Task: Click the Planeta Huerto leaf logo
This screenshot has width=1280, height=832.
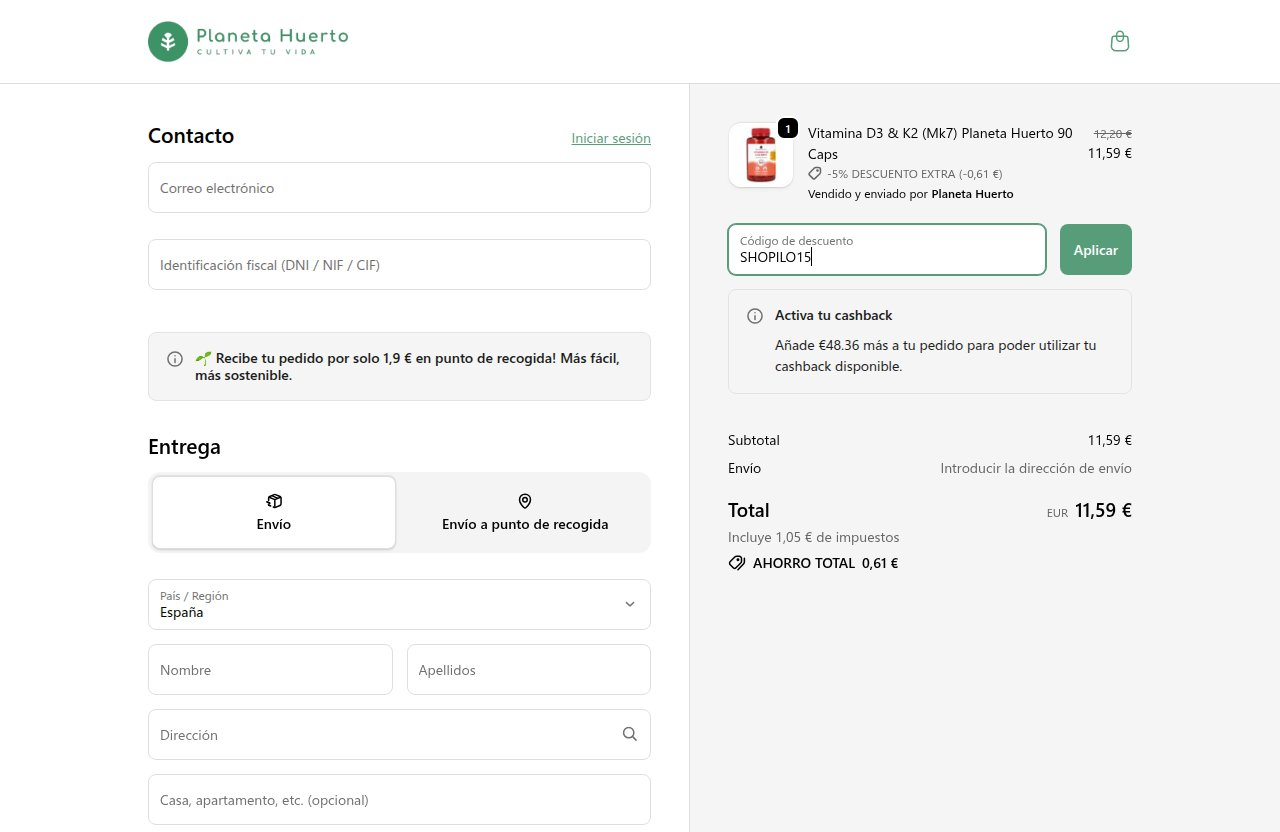Action: [x=168, y=41]
